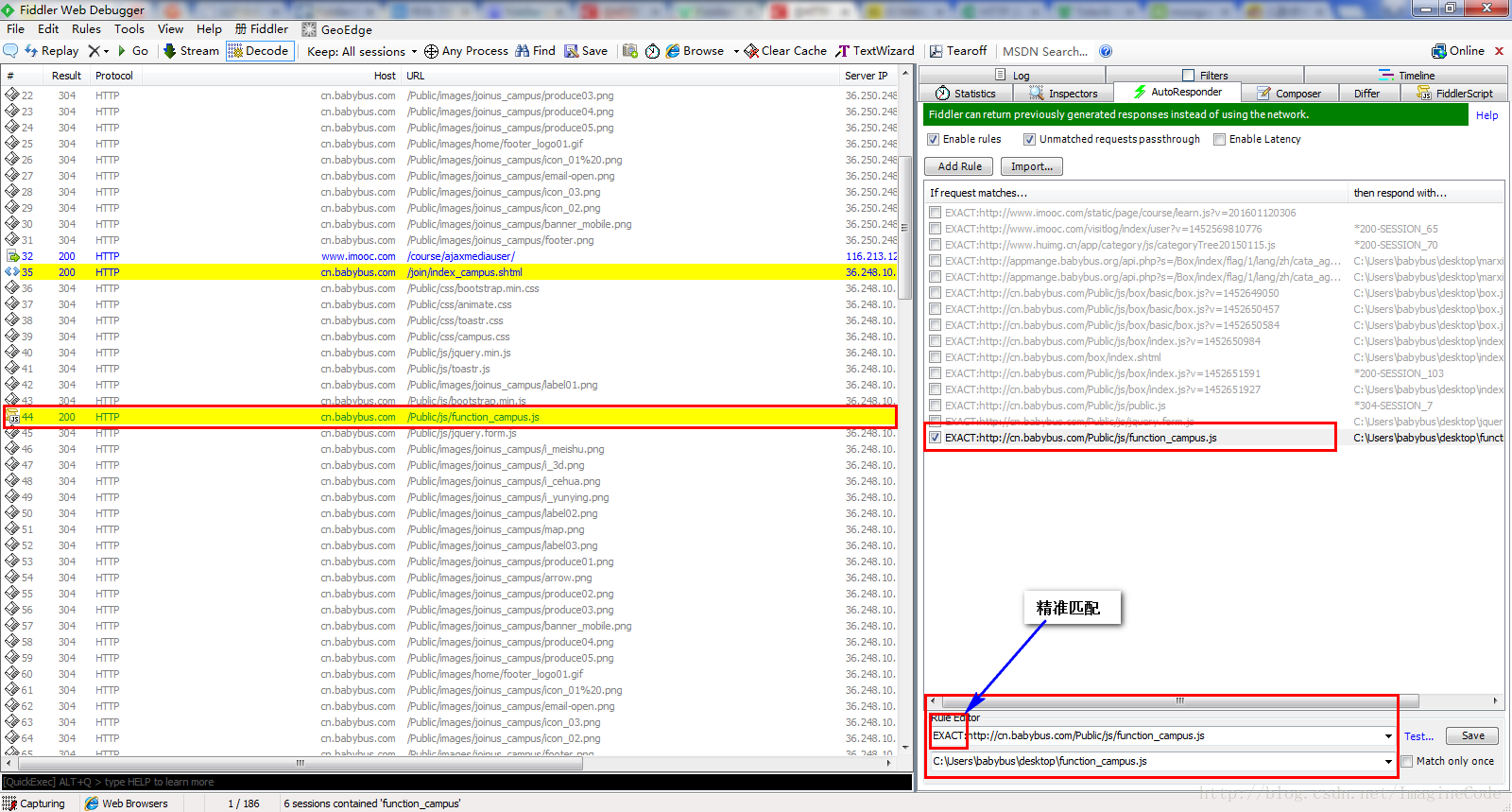
Task: Select session 44 function_campus.js row
Action: click(450, 417)
